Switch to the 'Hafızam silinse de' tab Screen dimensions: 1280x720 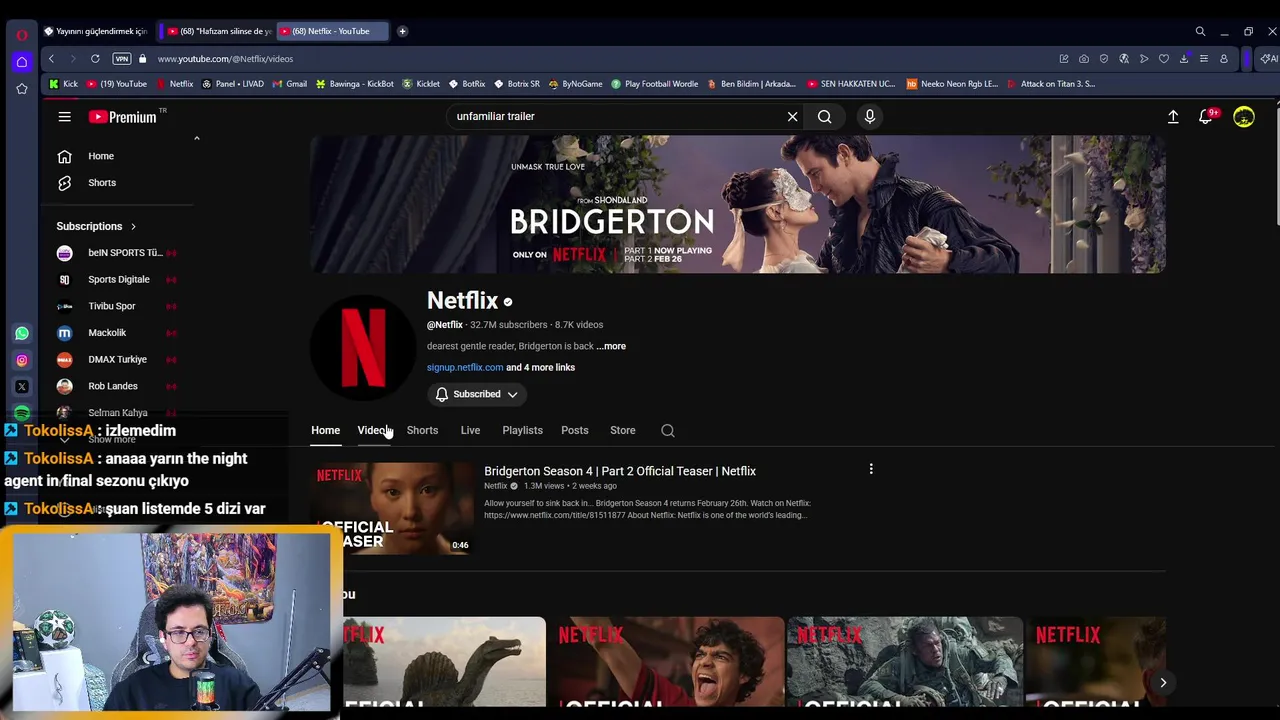click(x=218, y=31)
